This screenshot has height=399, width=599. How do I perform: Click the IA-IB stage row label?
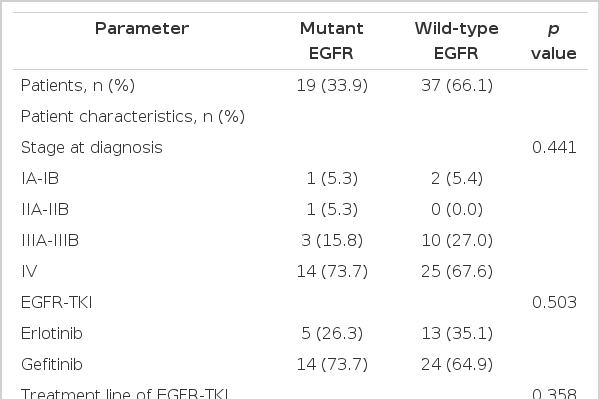point(40,178)
